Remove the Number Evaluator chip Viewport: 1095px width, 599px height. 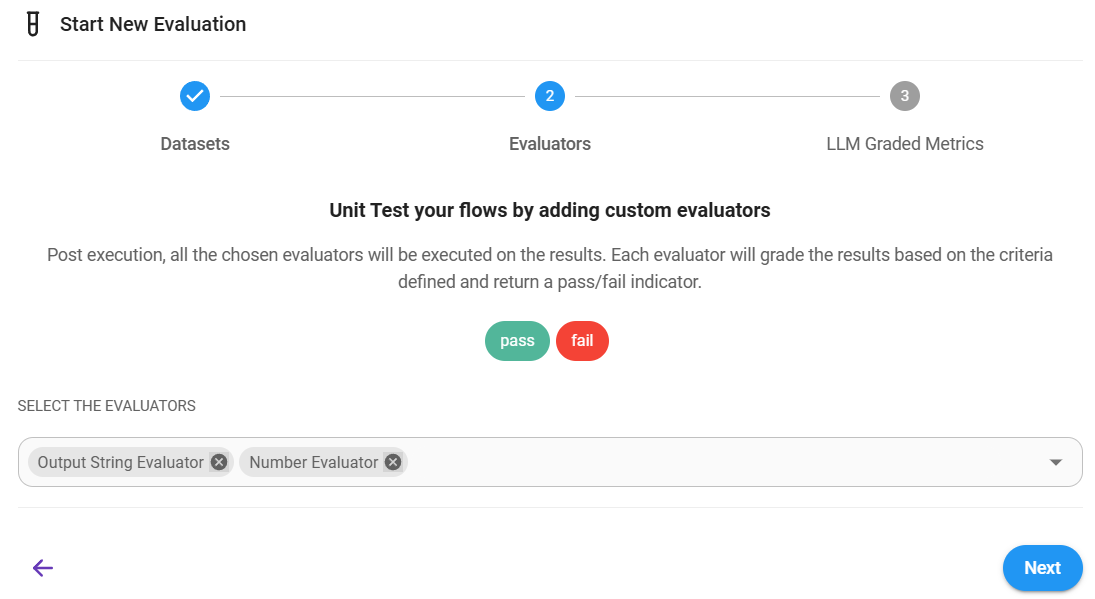pyautogui.click(x=393, y=462)
